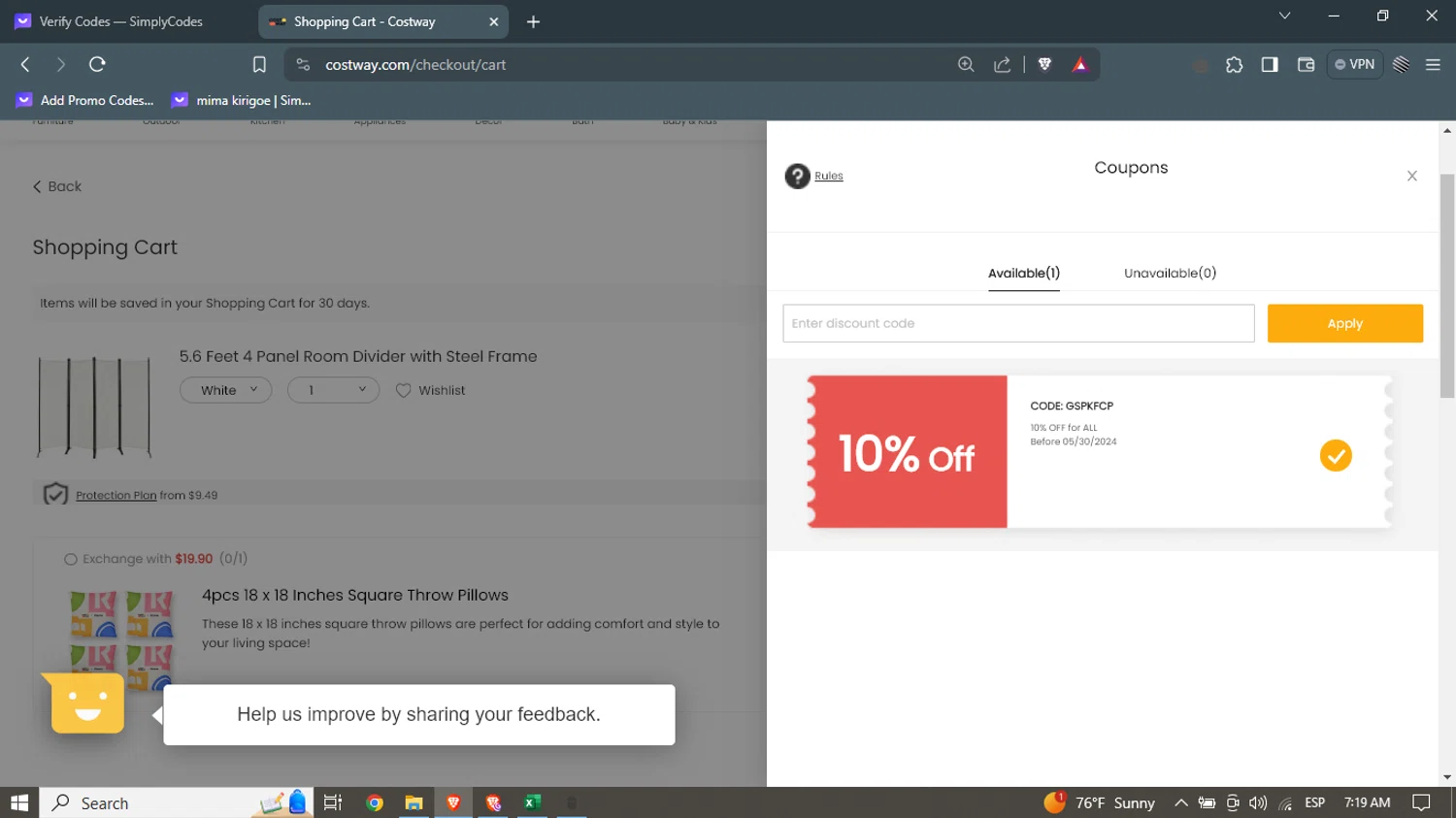Toggle the browser sidebar panel
This screenshot has height=818, width=1456.
point(1270,64)
